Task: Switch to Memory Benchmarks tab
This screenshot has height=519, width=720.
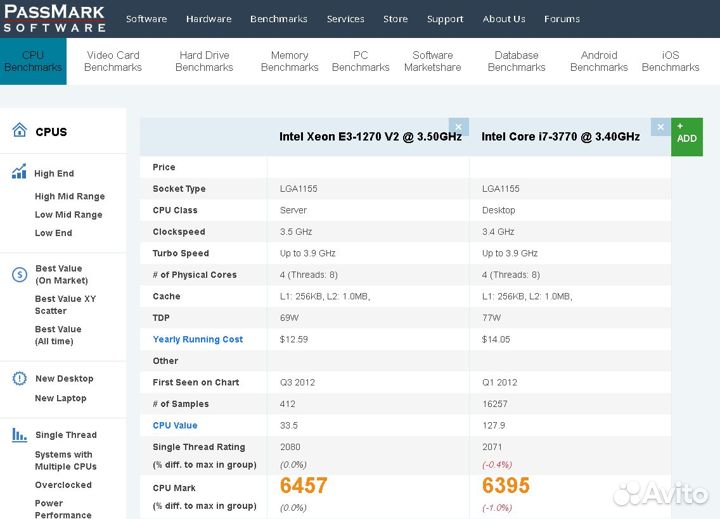Action: point(289,61)
